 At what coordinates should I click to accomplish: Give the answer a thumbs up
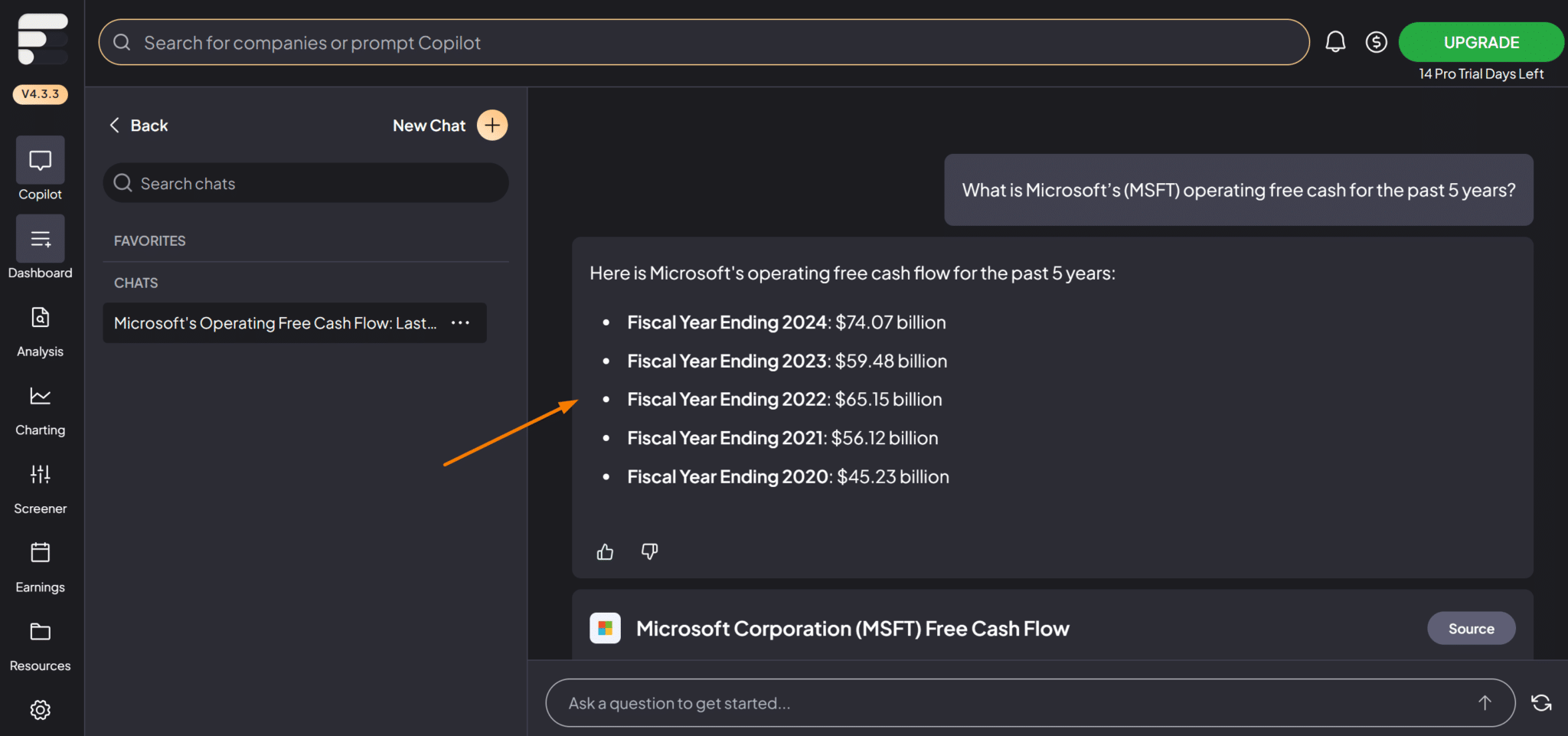604,551
